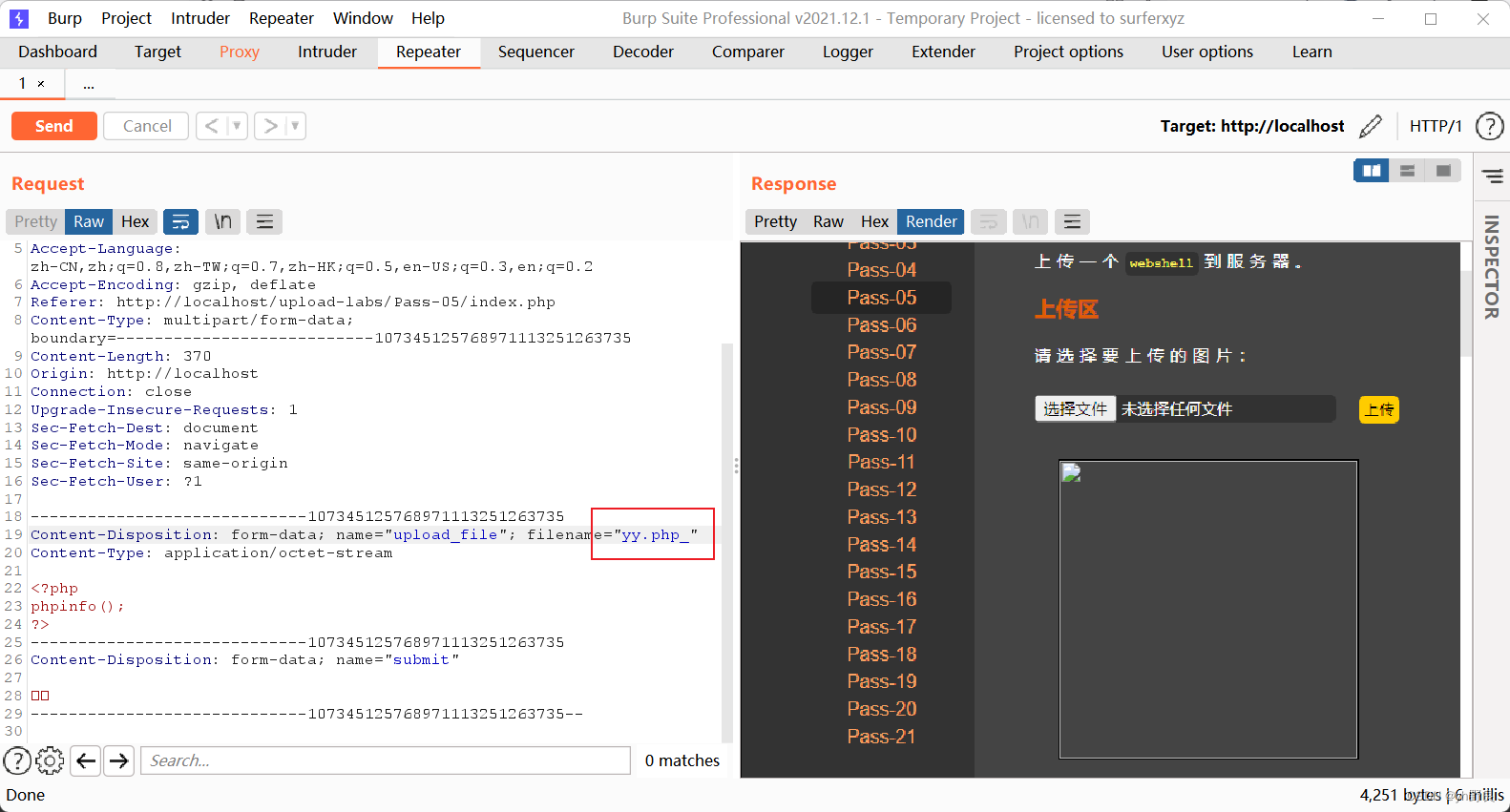The image size is (1510, 812).
Task: Toggle response \n non-printable characters icon
Action: click(x=1031, y=221)
